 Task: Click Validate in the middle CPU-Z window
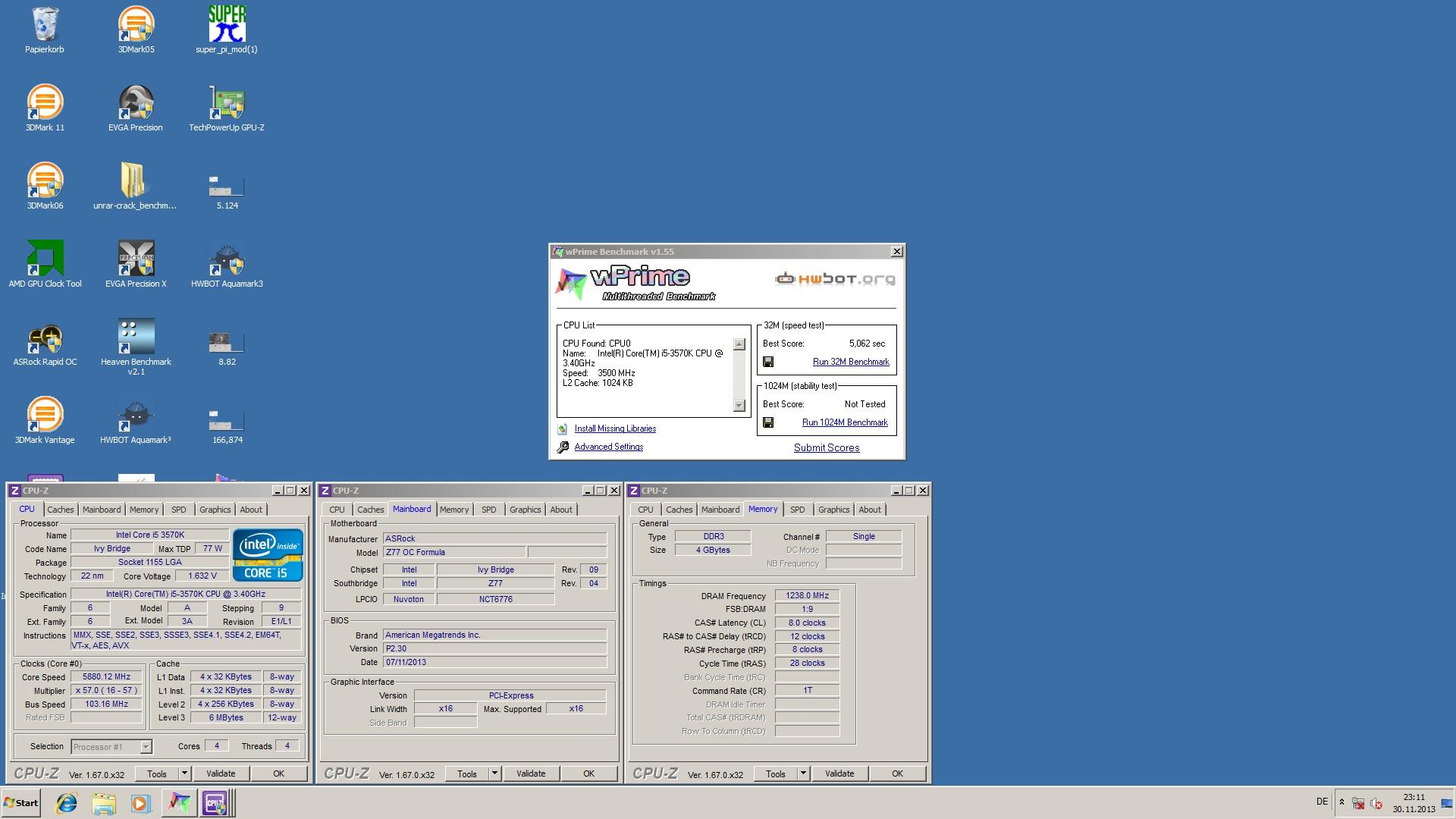pyautogui.click(x=531, y=774)
